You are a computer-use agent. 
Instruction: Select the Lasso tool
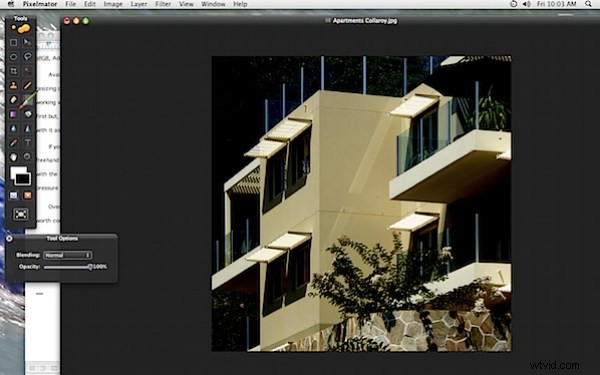[28, 57]
